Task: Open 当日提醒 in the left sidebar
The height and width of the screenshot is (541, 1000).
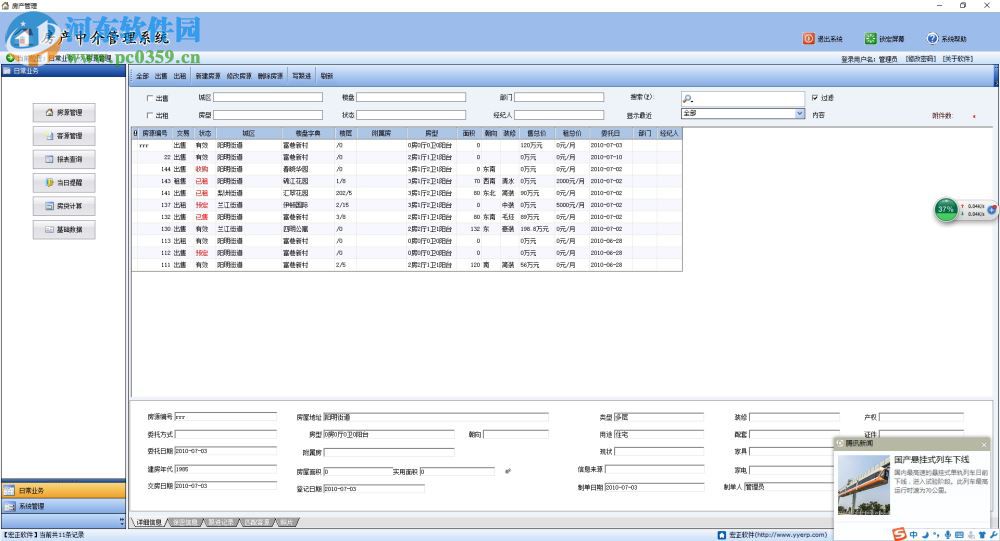Action: tap(64, 182)
